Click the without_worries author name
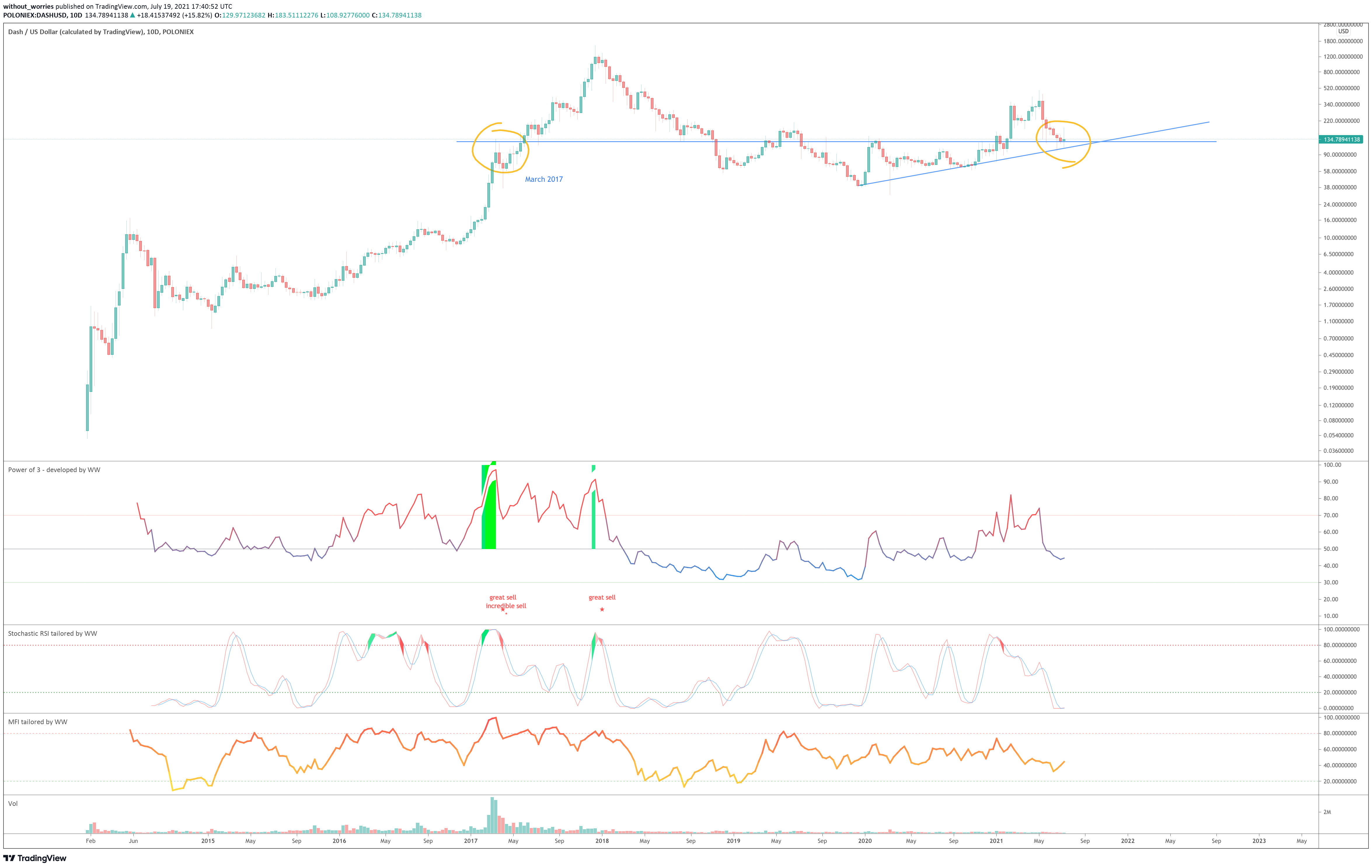This screenshot has height=868, width=1372. (x=29, y=7)
